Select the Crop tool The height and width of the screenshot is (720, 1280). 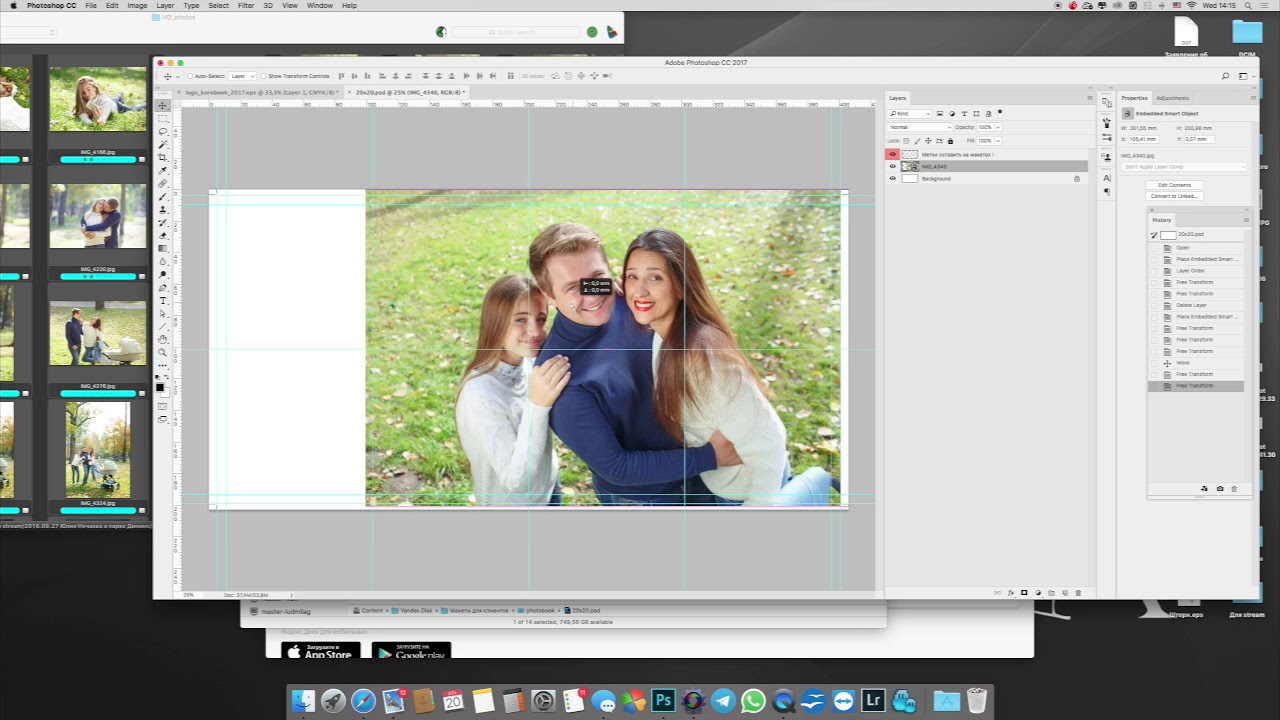click(163, 158)
